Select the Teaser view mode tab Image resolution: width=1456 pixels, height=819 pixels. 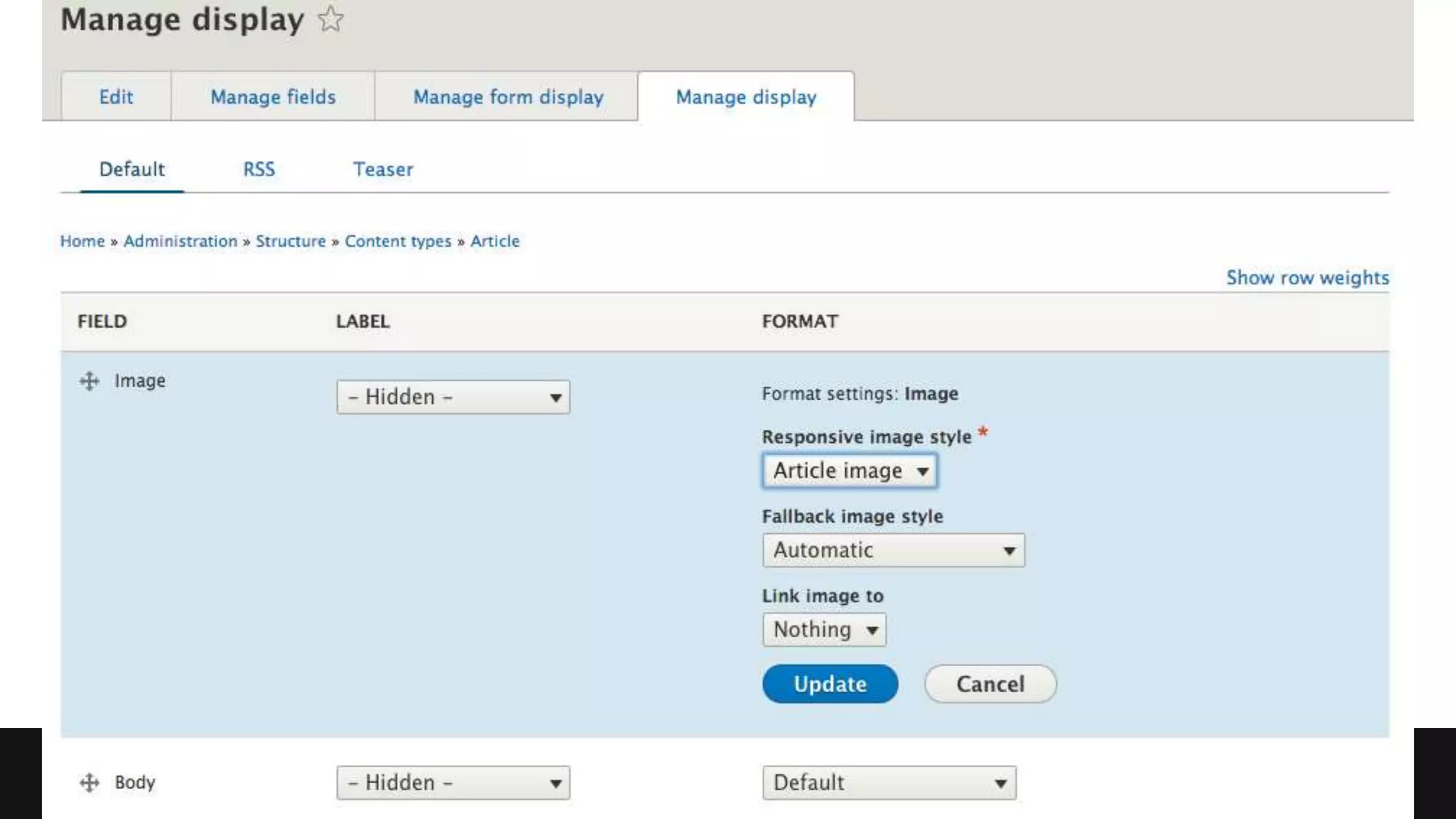(x=382, y=169)
